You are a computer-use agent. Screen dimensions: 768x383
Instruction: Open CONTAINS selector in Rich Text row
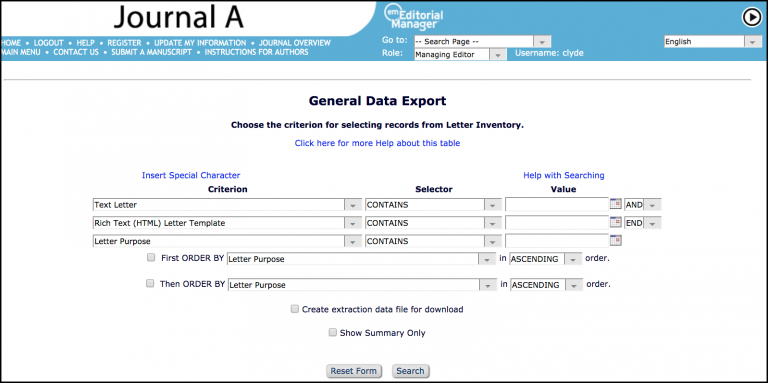pos(433,223)
